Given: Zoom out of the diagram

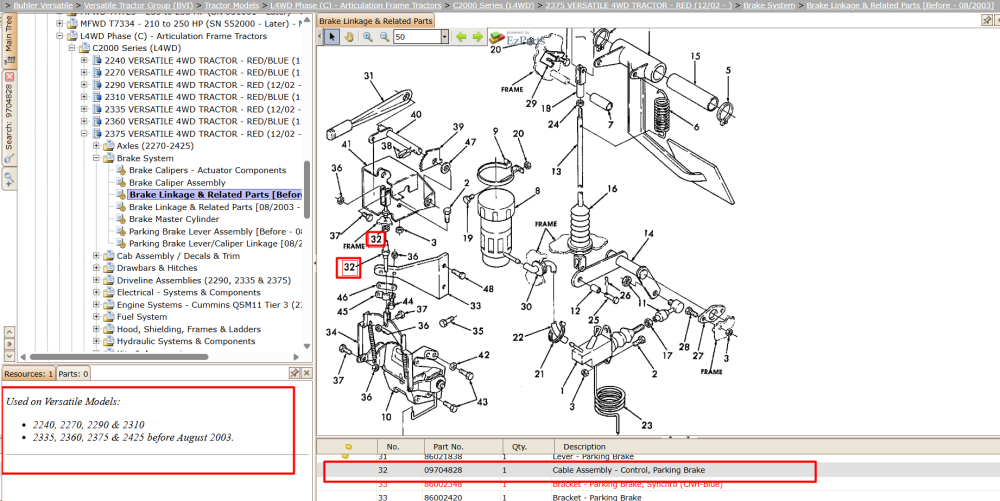Looking at the screenshot, I should click(385, 37).
